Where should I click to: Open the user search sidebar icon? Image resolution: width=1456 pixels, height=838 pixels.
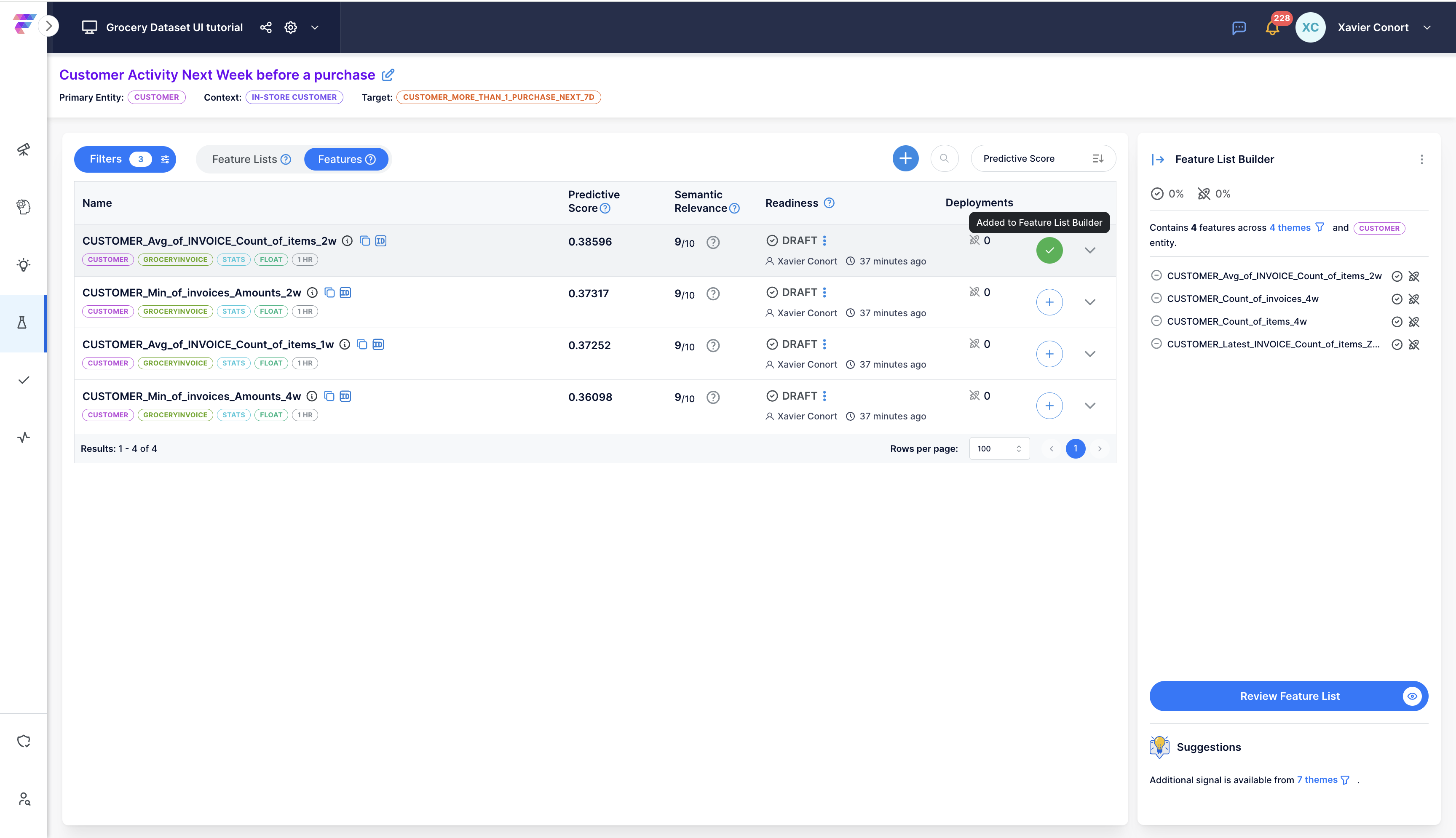[24, 799]
